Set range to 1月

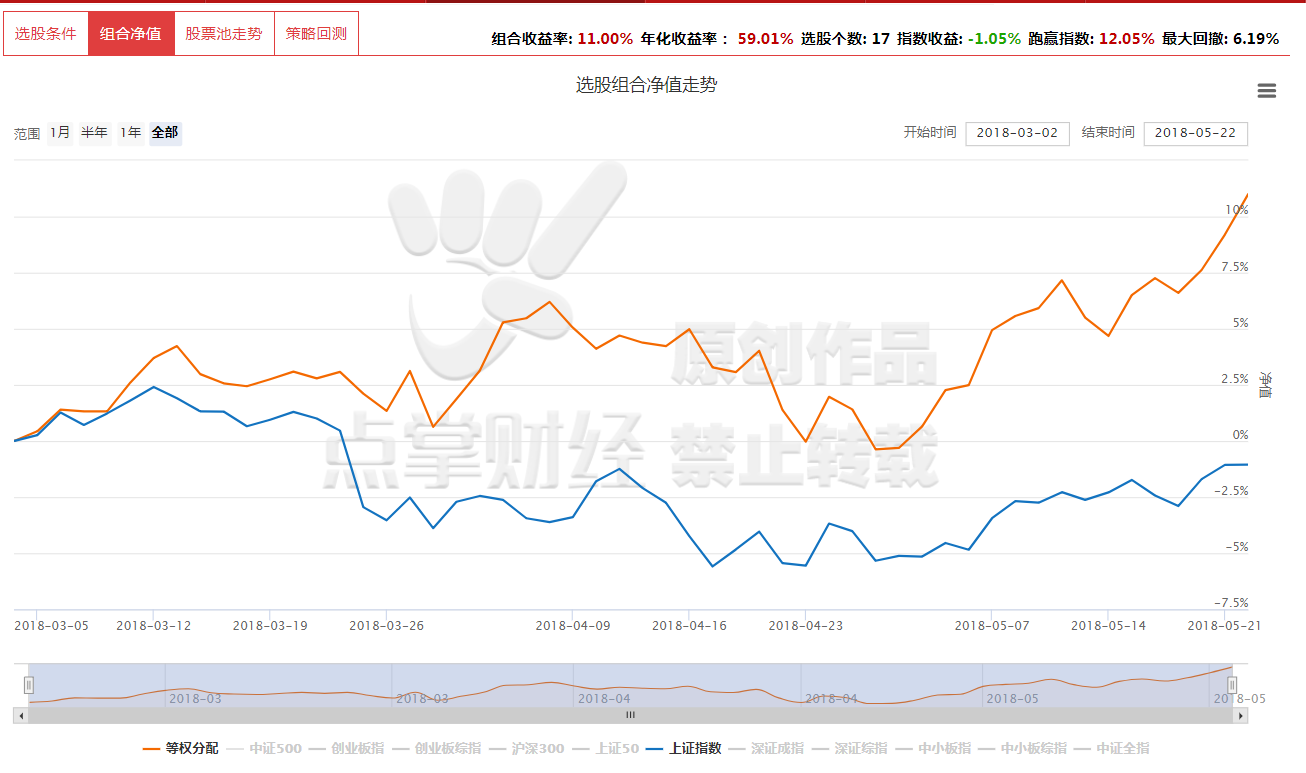click(60, 133)
